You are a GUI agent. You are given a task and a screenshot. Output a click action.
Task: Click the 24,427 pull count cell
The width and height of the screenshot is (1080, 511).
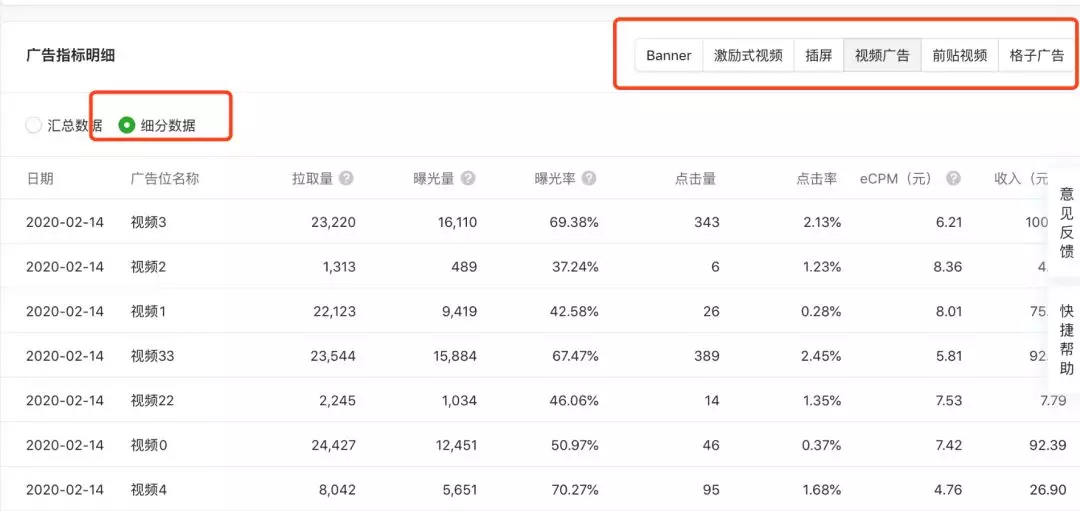pos(333,446)
